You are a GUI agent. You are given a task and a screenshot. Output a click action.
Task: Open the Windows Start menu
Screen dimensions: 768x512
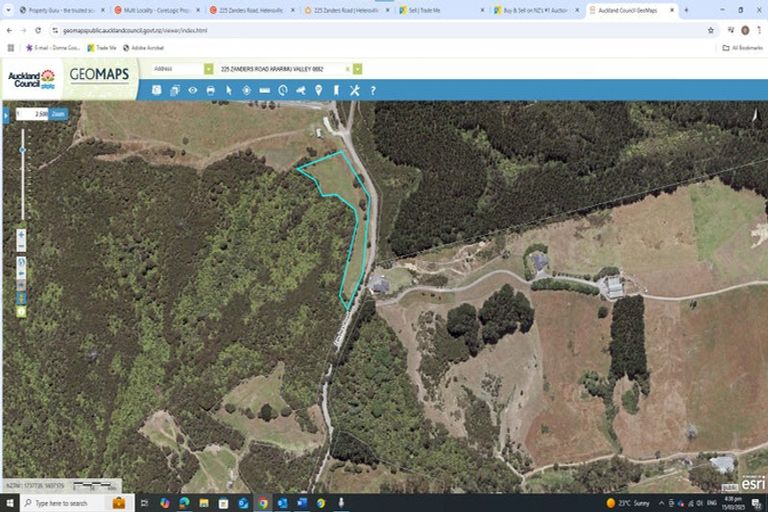tap(9, 503)
